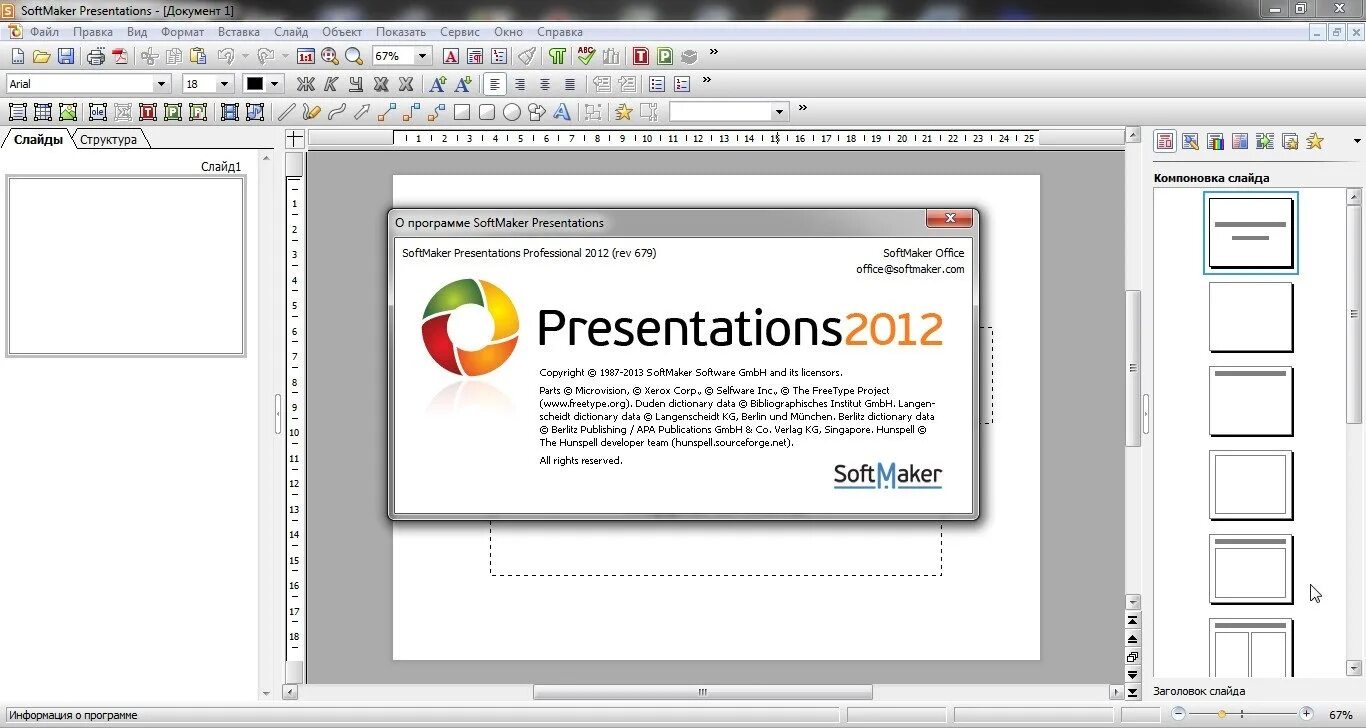Open the Слайд menu

tap(291, 32)
